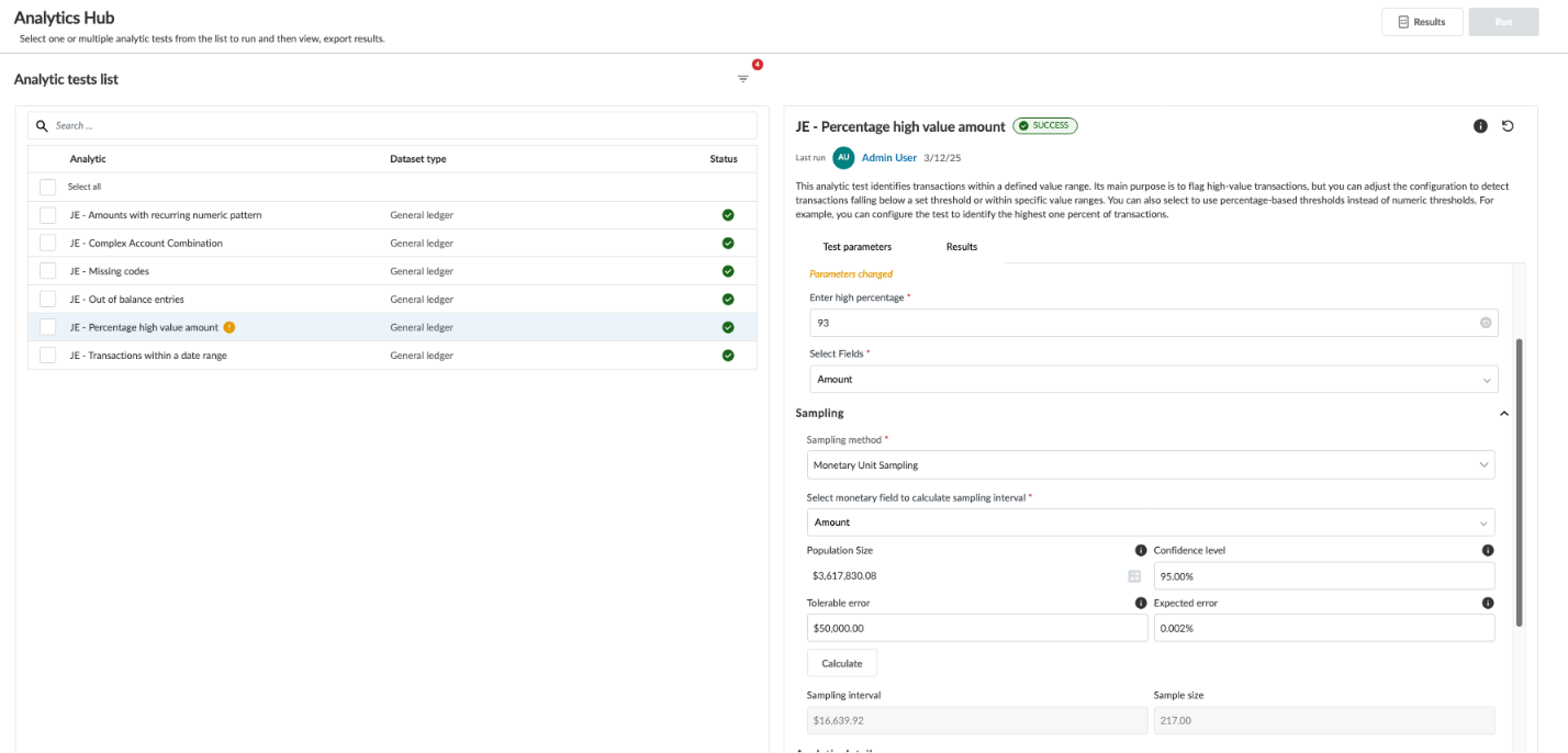
Task: Check the JE - Out of balance entries checkbox
Action: (x=47, y=298)
